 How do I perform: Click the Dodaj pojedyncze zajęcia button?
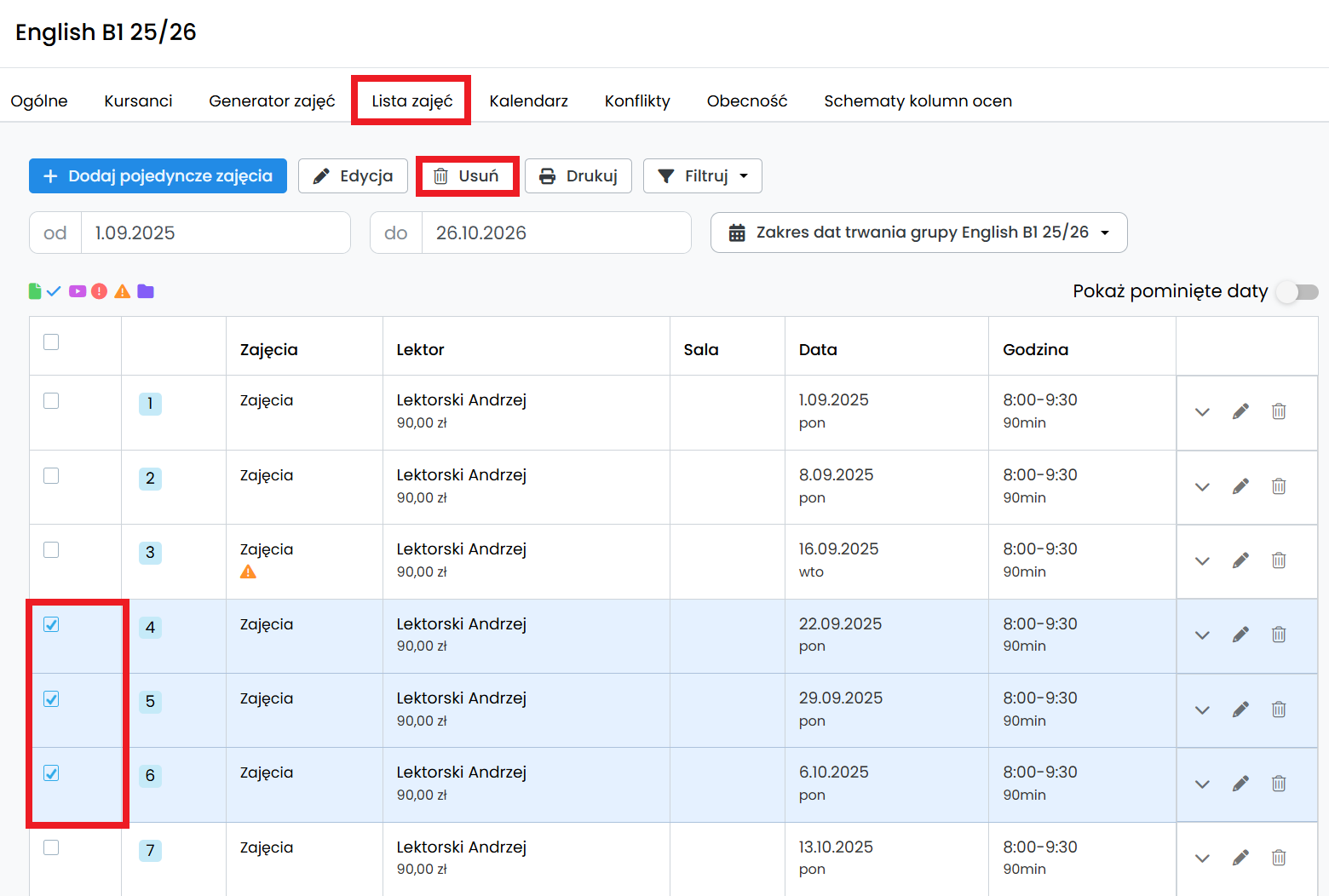[x=158, y=176]
